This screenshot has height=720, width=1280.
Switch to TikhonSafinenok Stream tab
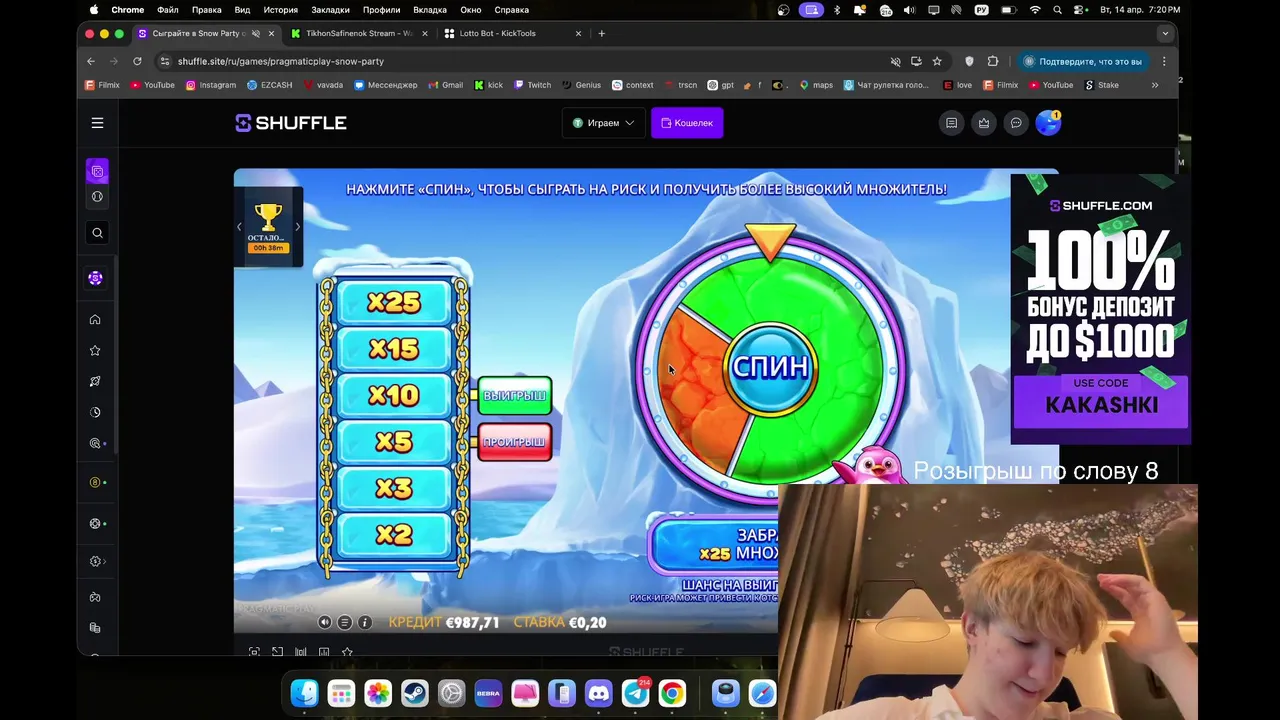click(x=358, y=33)
